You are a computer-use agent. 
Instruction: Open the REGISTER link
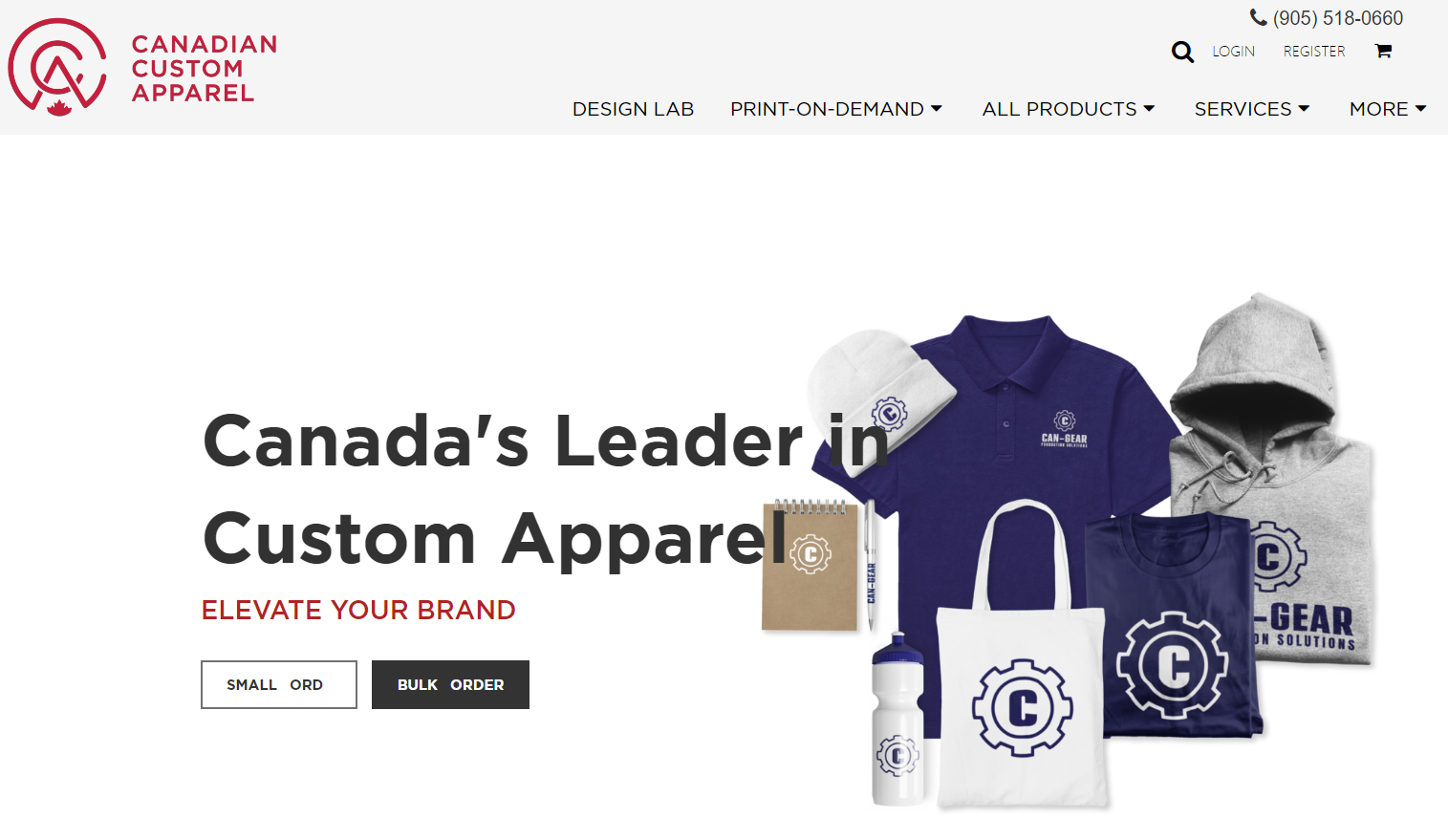[x=1314, y=52]
